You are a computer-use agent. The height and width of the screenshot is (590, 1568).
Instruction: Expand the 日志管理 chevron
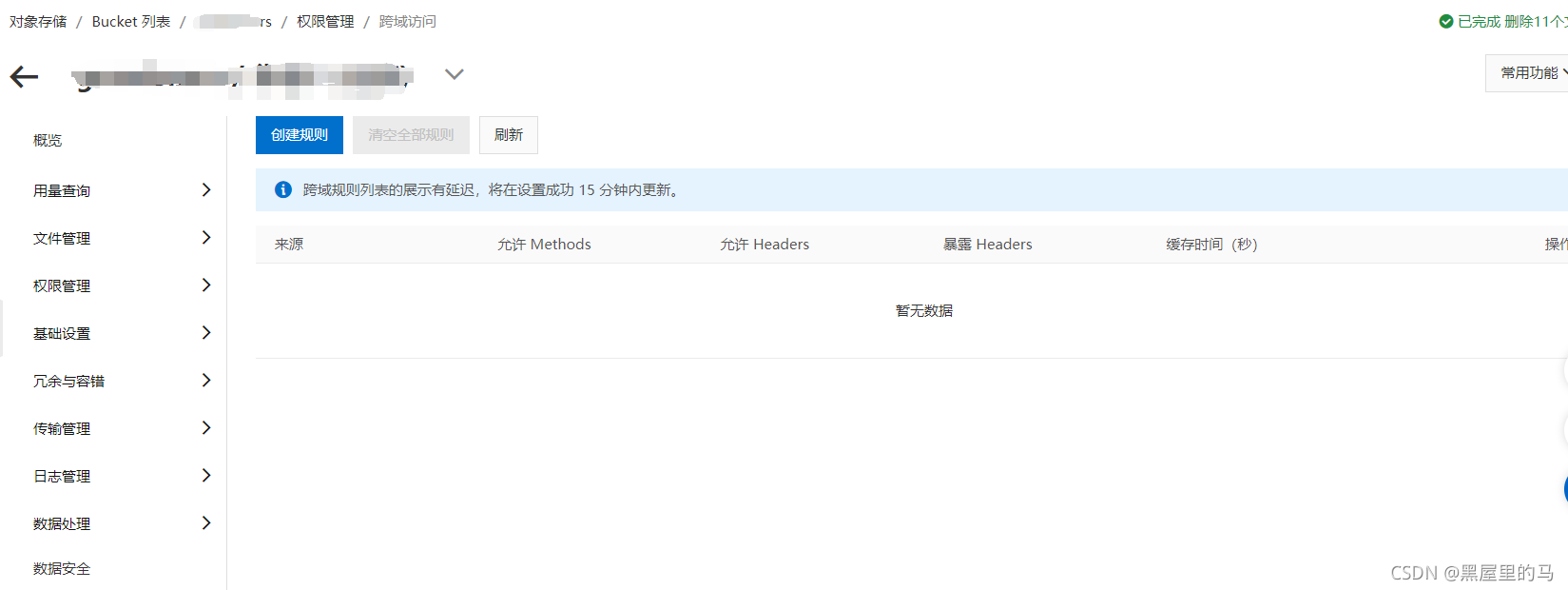206,476
